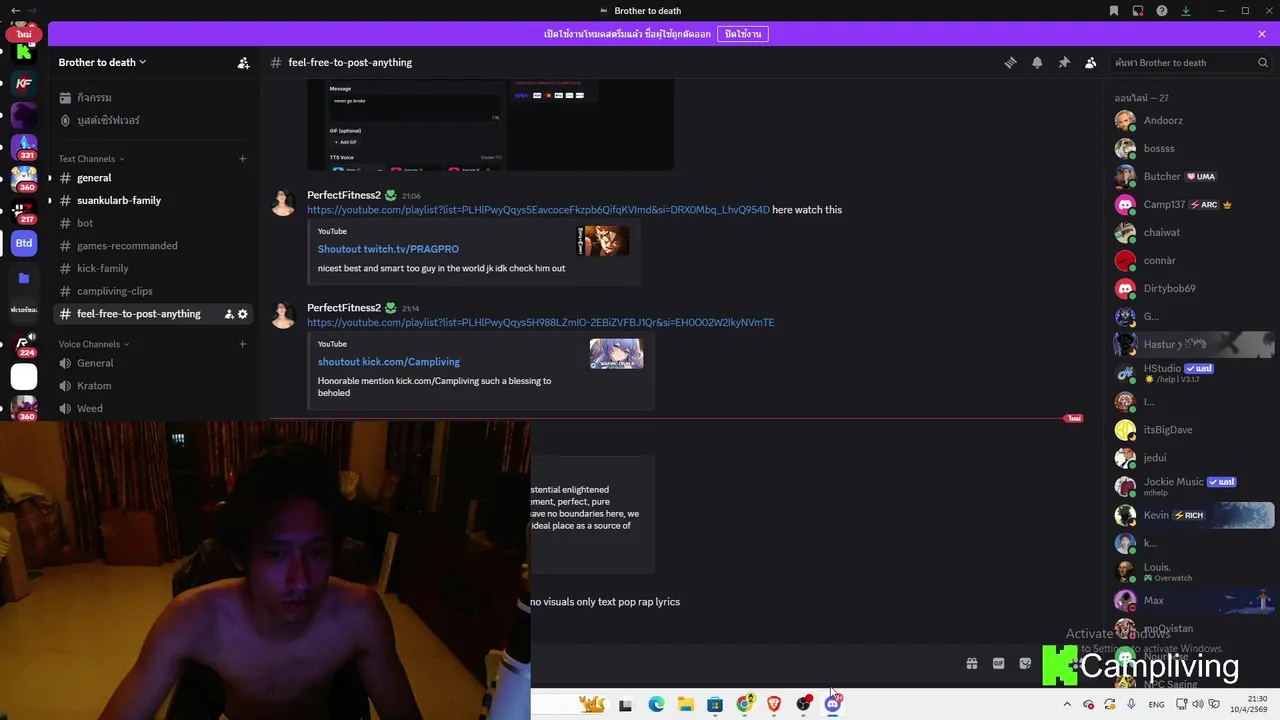Open the gift icon in message bar

(x=971, y=663)
